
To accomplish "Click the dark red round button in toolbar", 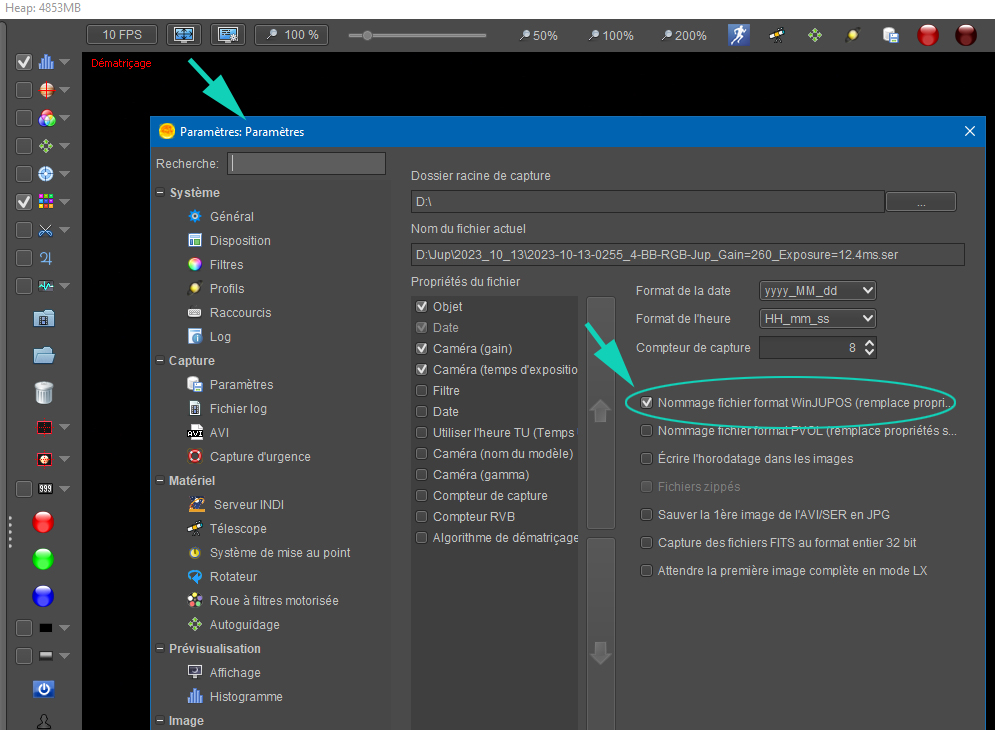I will [966, 35].
